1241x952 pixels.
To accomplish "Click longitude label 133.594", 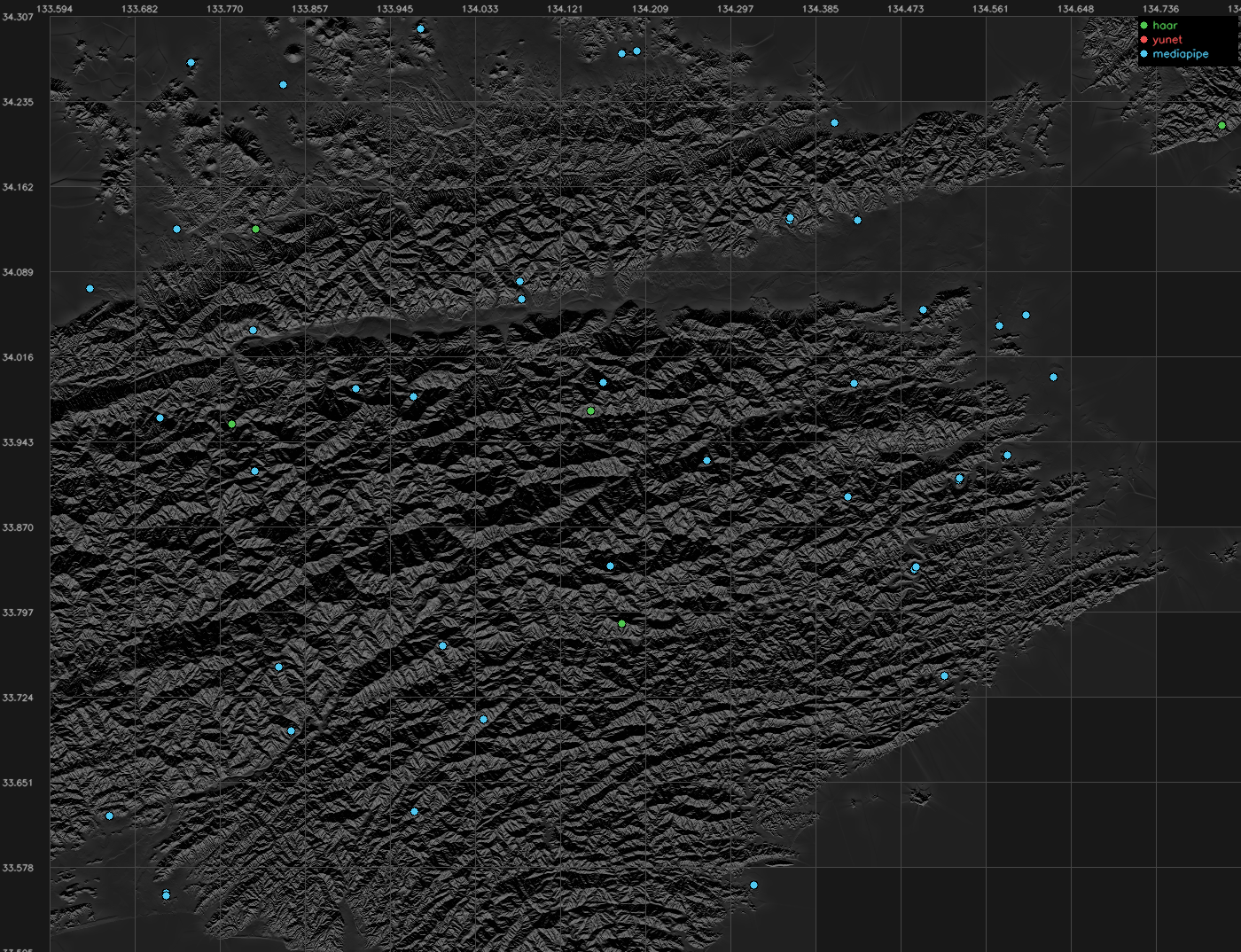I will click(55, 9).
